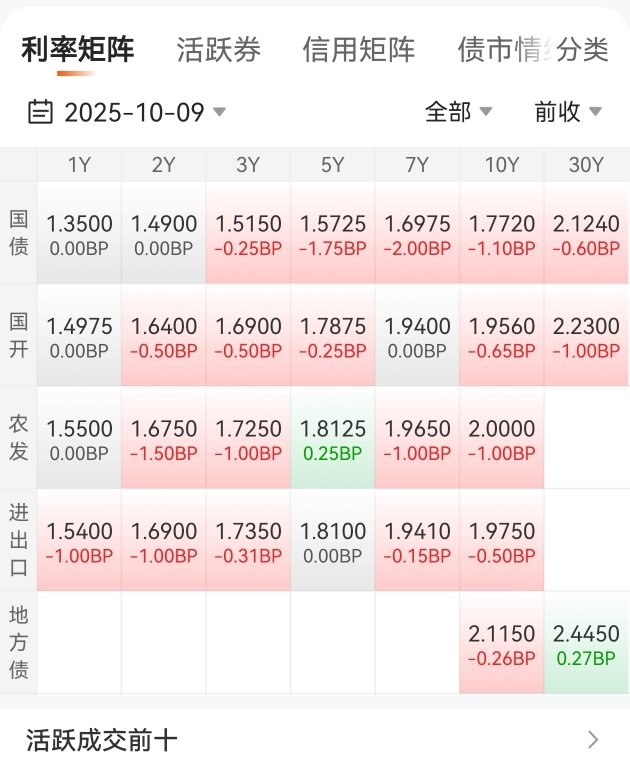
Task: Open the 全部 filter dropdown
Action: click(x=458, y=112)
